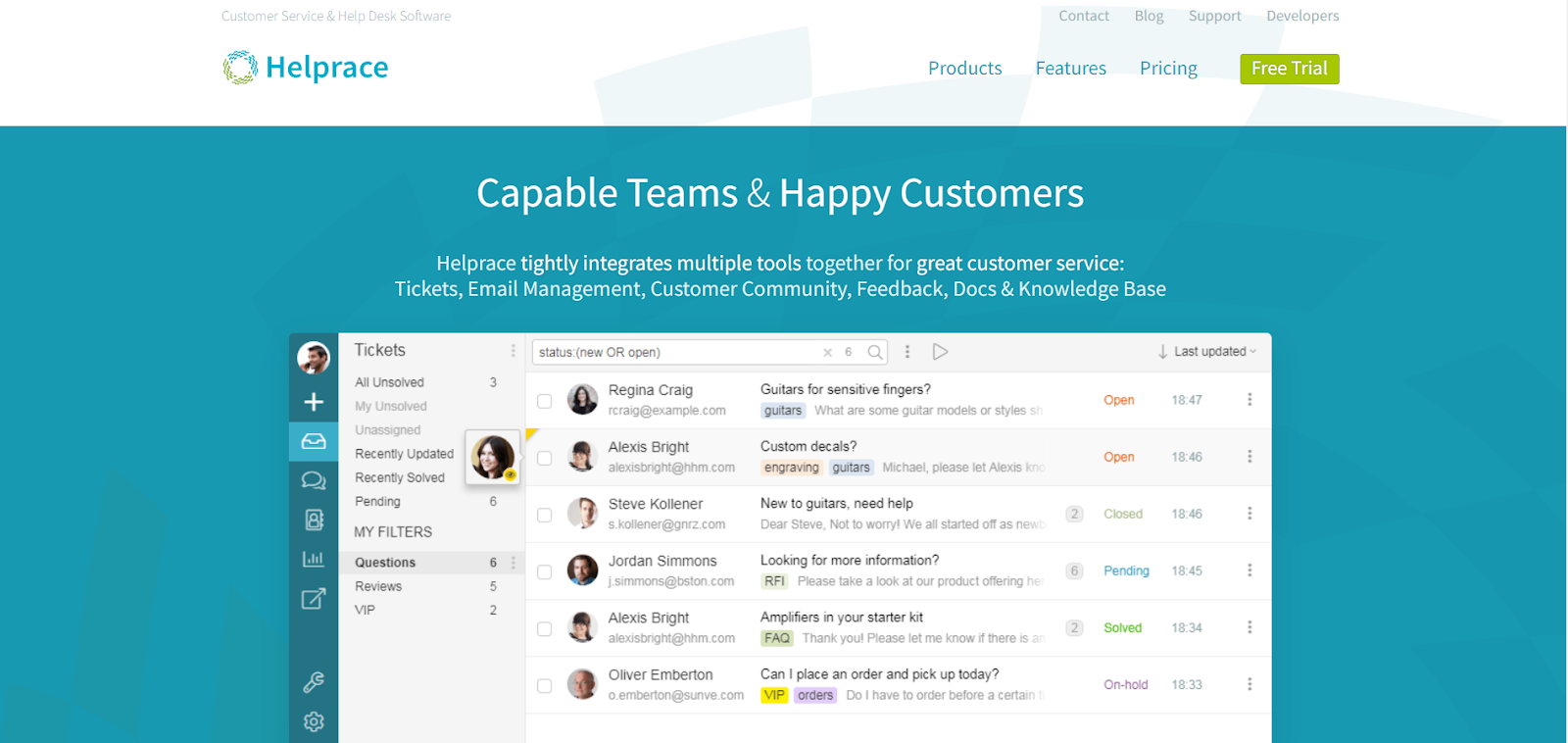
Task: Select the Recently Updated filter
Action: point(404,454)
